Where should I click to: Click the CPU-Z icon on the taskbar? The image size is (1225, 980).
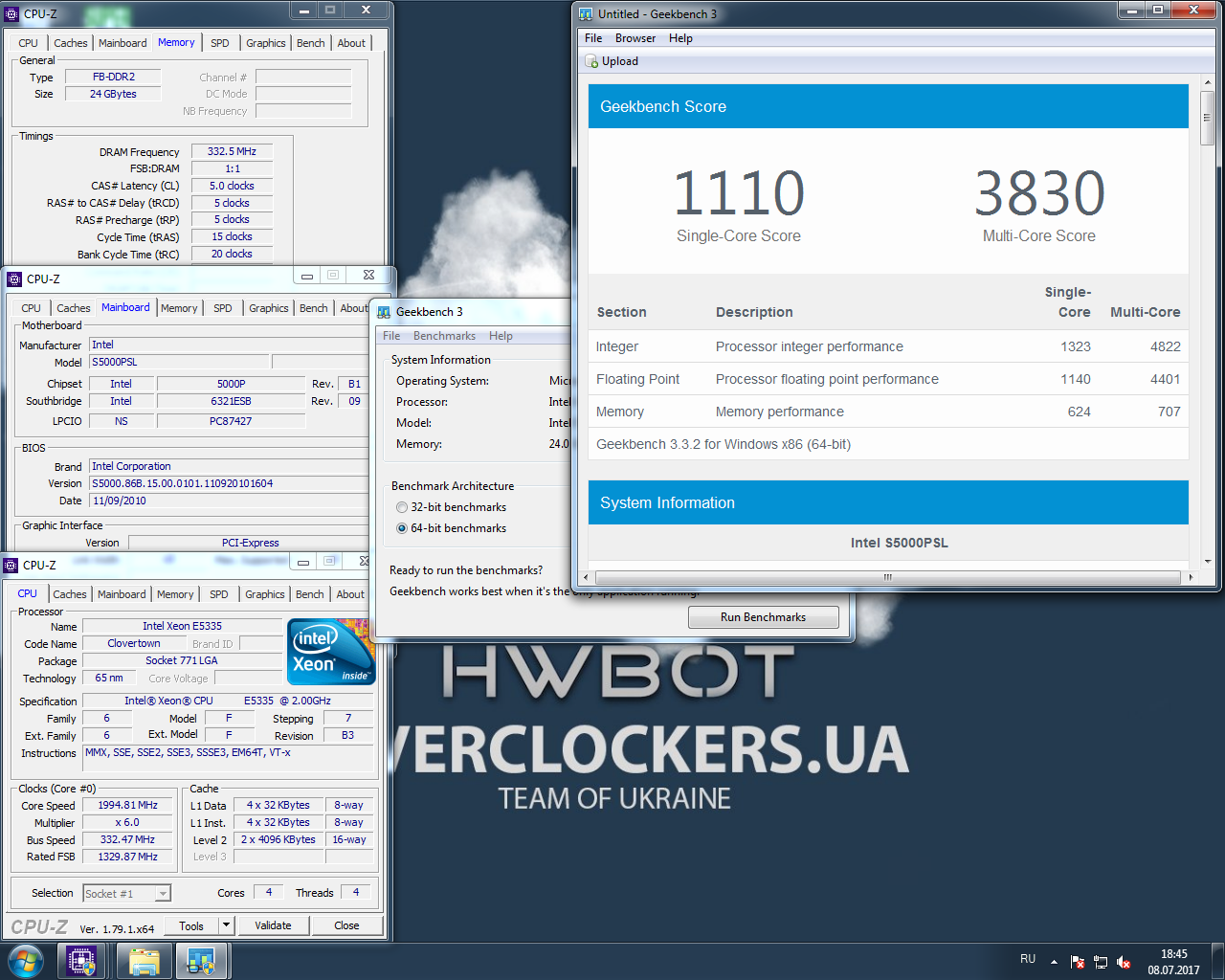[x=81, y=961]
